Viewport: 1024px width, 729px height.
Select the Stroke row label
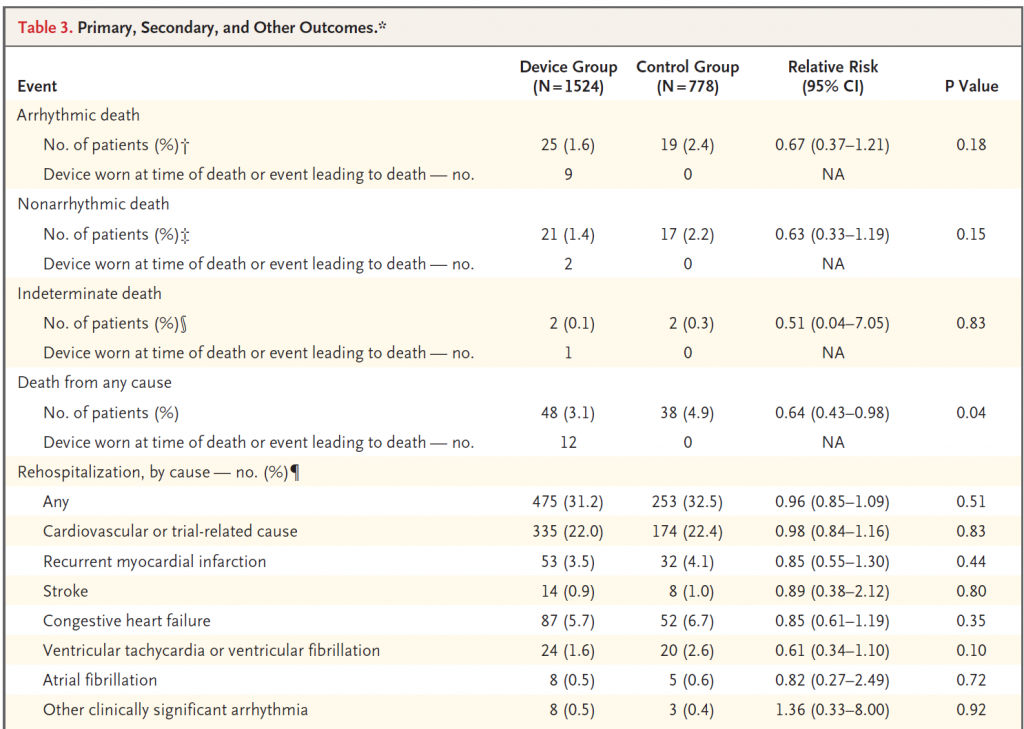click(65, 591)
